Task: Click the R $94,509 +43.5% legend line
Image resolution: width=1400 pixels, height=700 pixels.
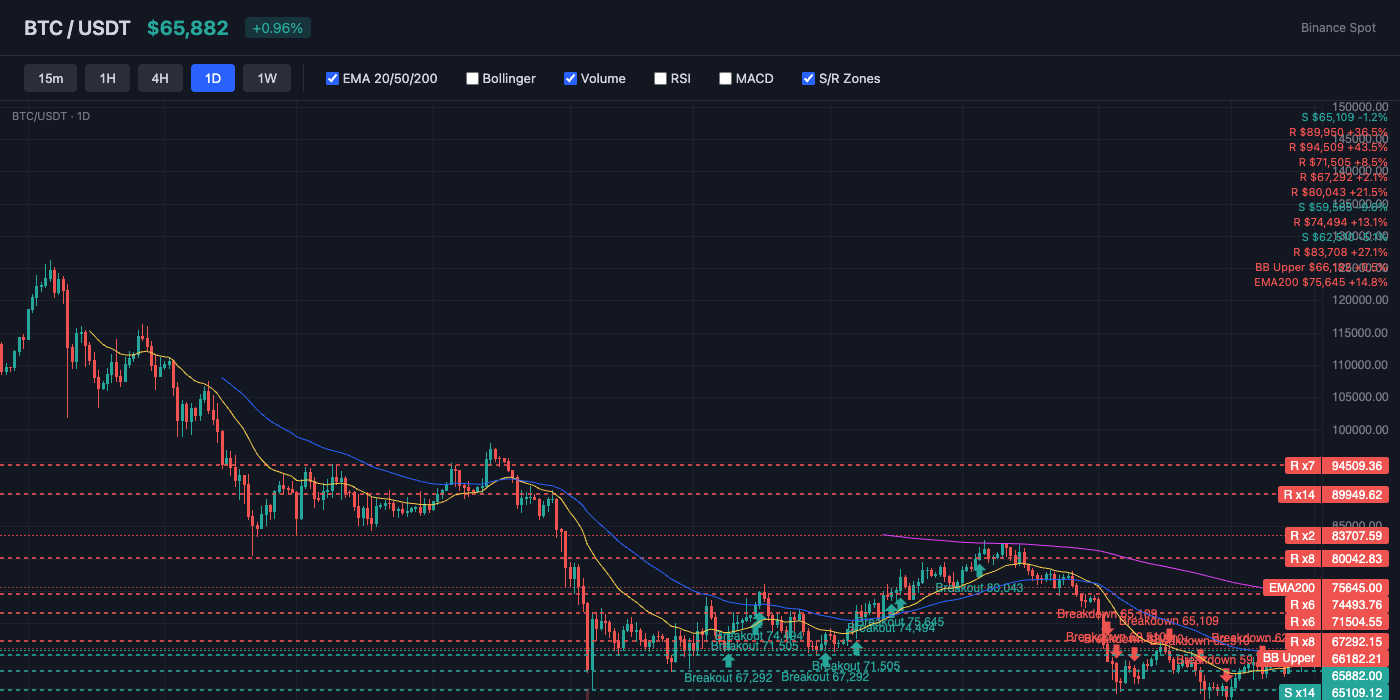Action: (x=1338, y=147)
